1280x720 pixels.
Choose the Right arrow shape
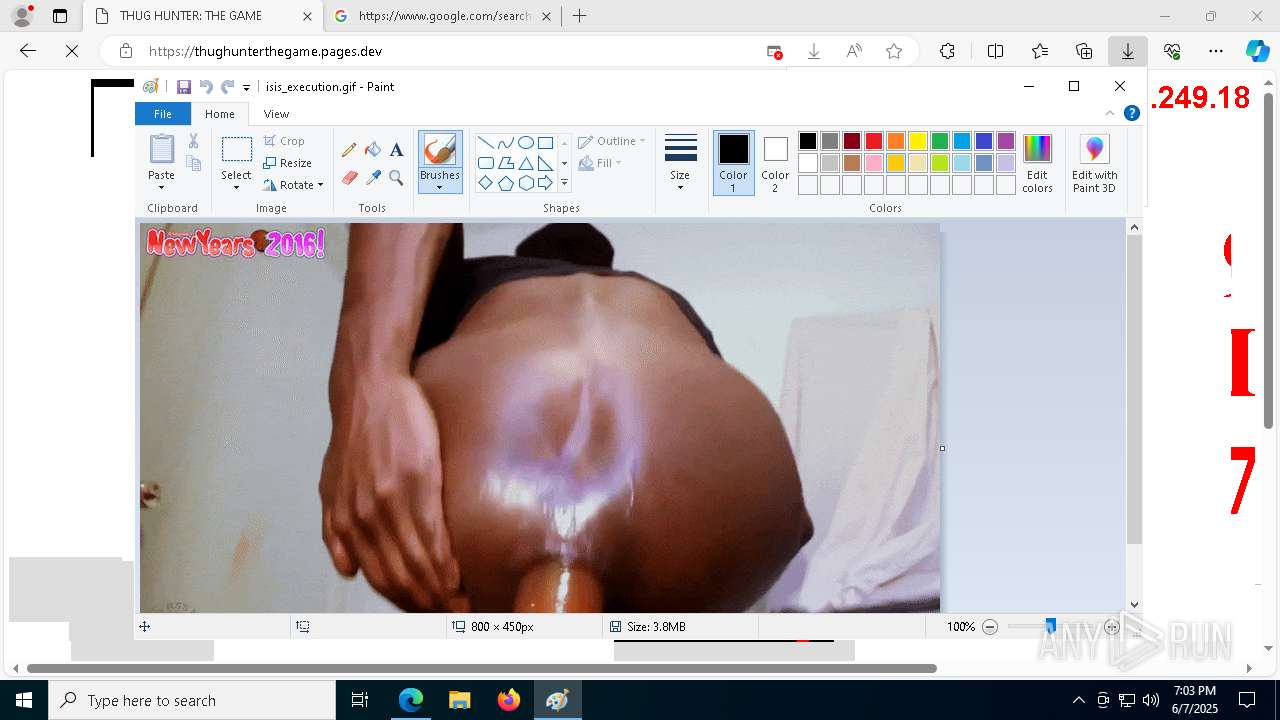pos(545,183)
